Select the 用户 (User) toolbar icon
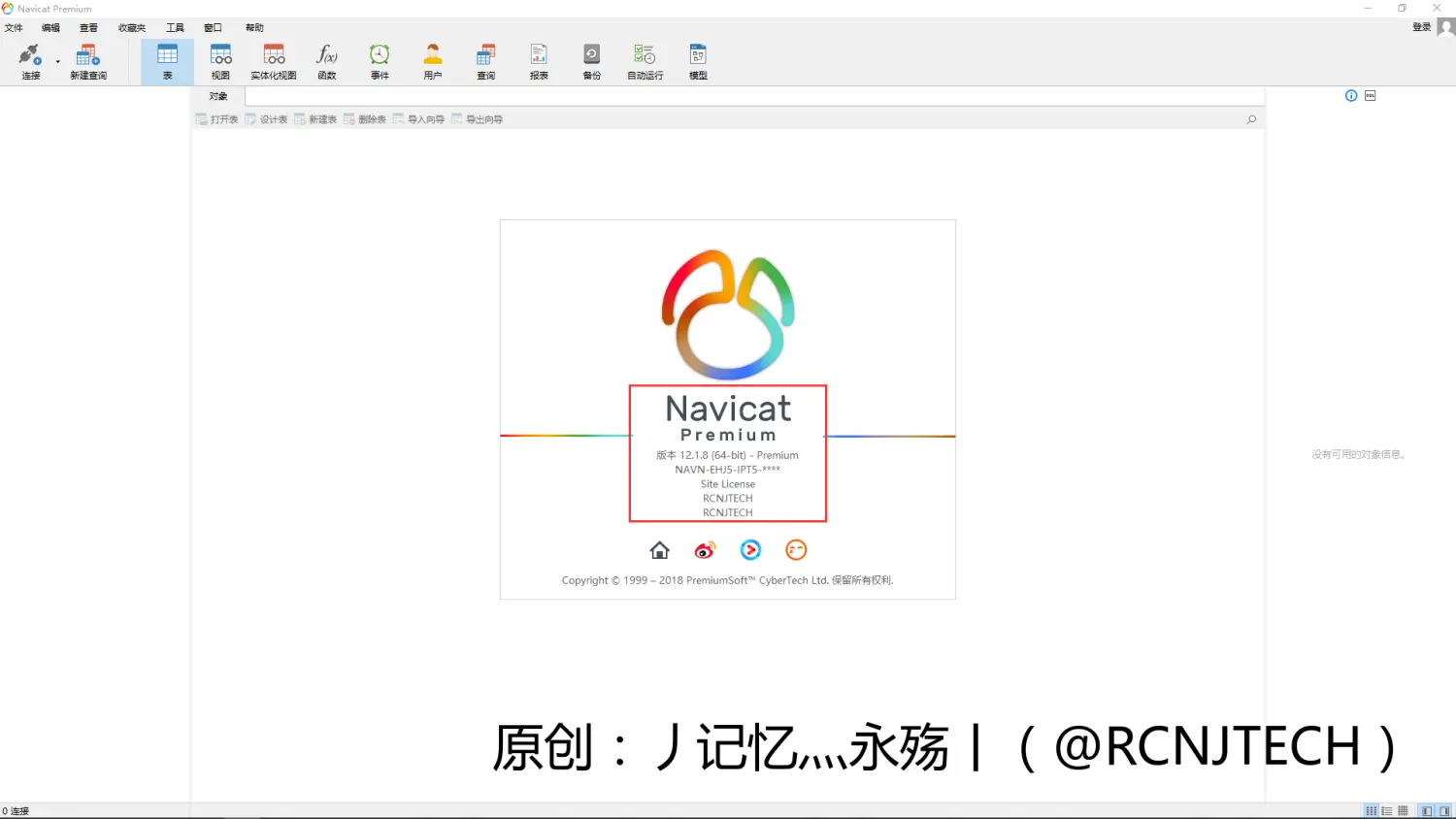1456x819 pixels. coord(433,61)
